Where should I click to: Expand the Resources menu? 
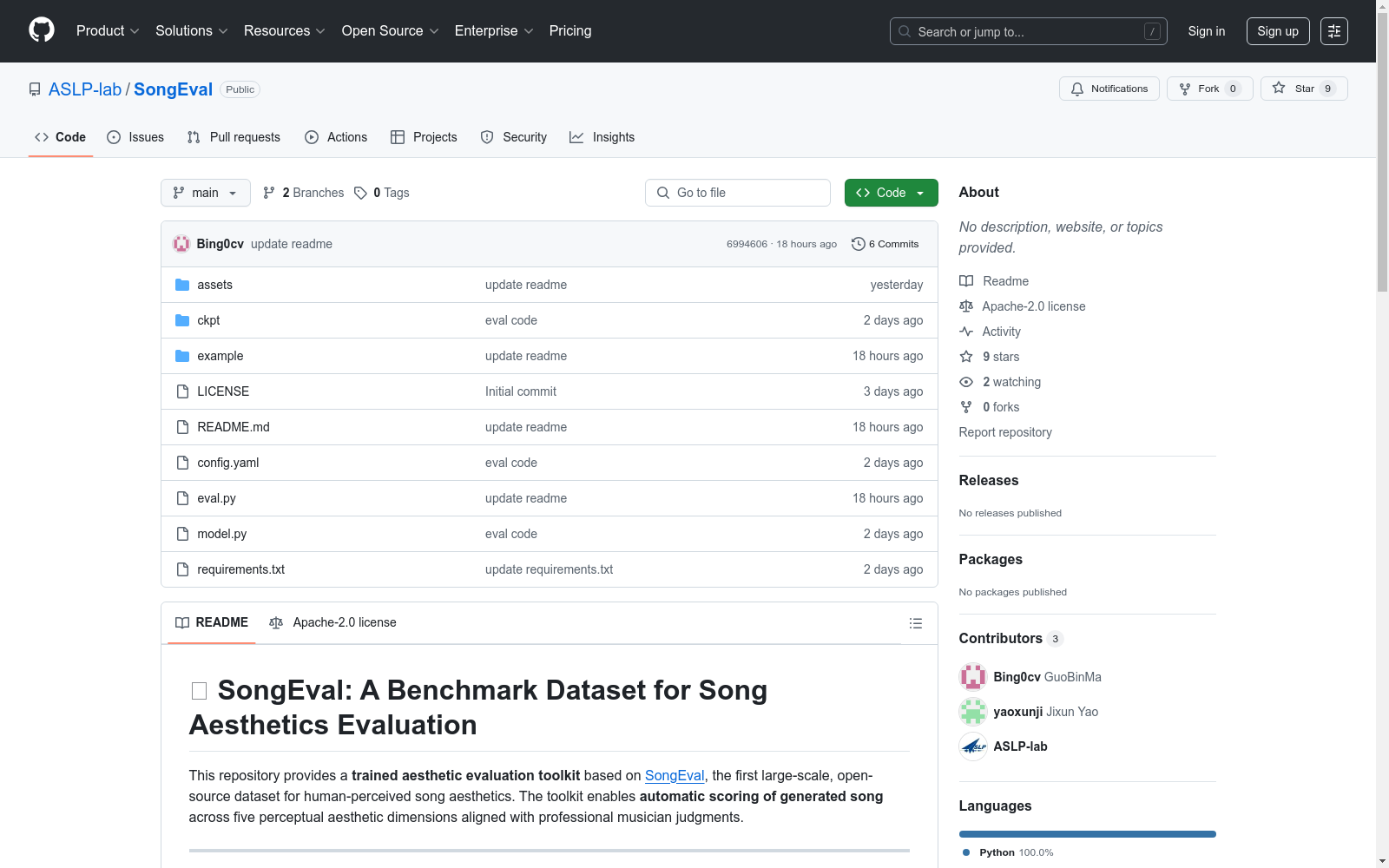(x=285, y=31)
